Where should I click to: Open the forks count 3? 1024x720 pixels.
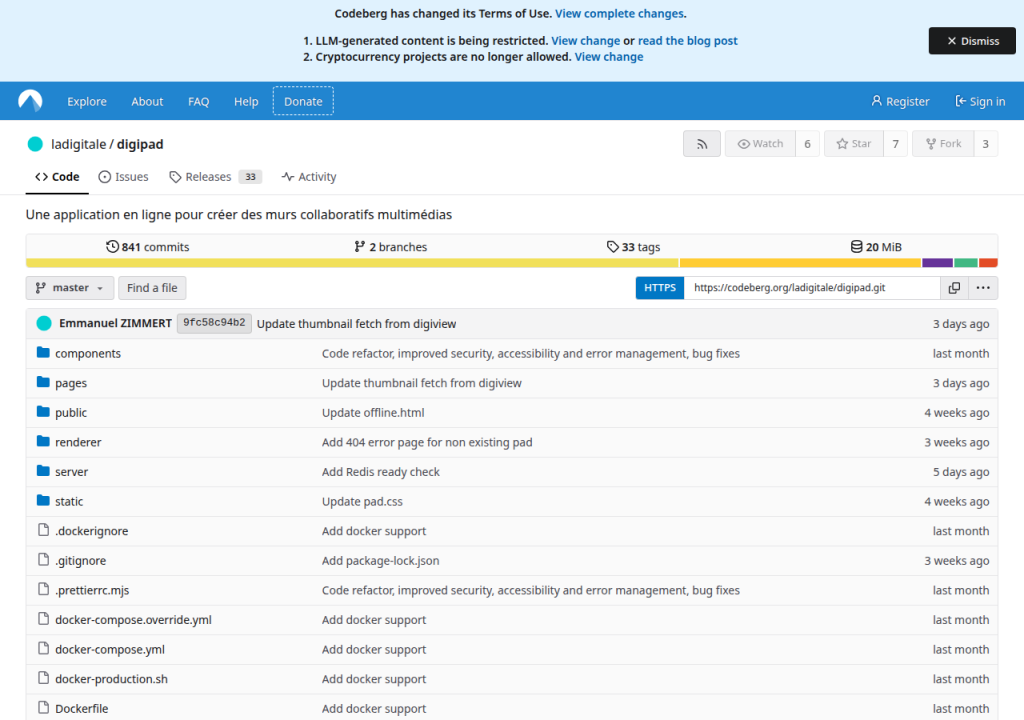click(x=985, y=144)
